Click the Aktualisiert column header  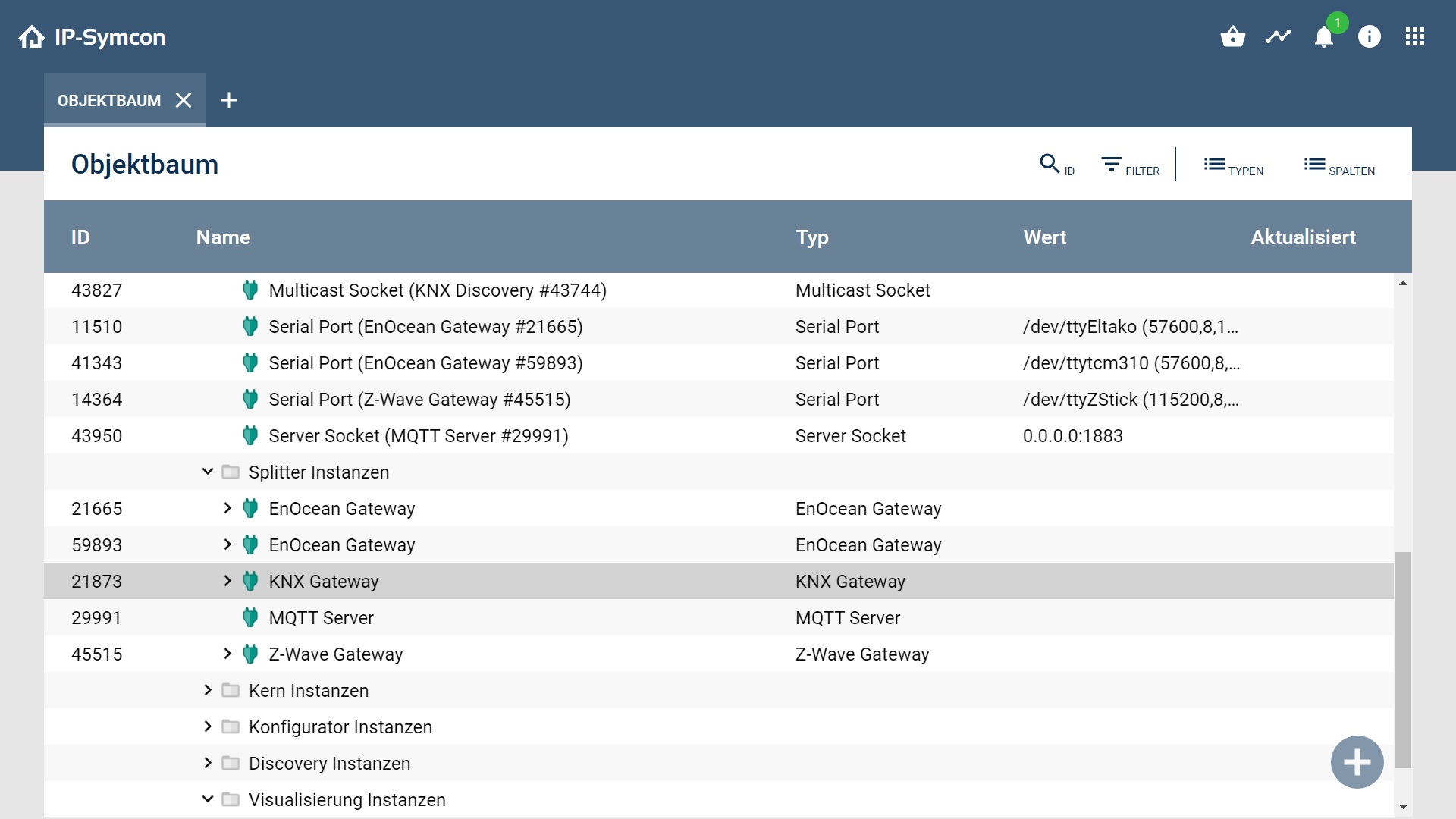tap(1304, 237)
